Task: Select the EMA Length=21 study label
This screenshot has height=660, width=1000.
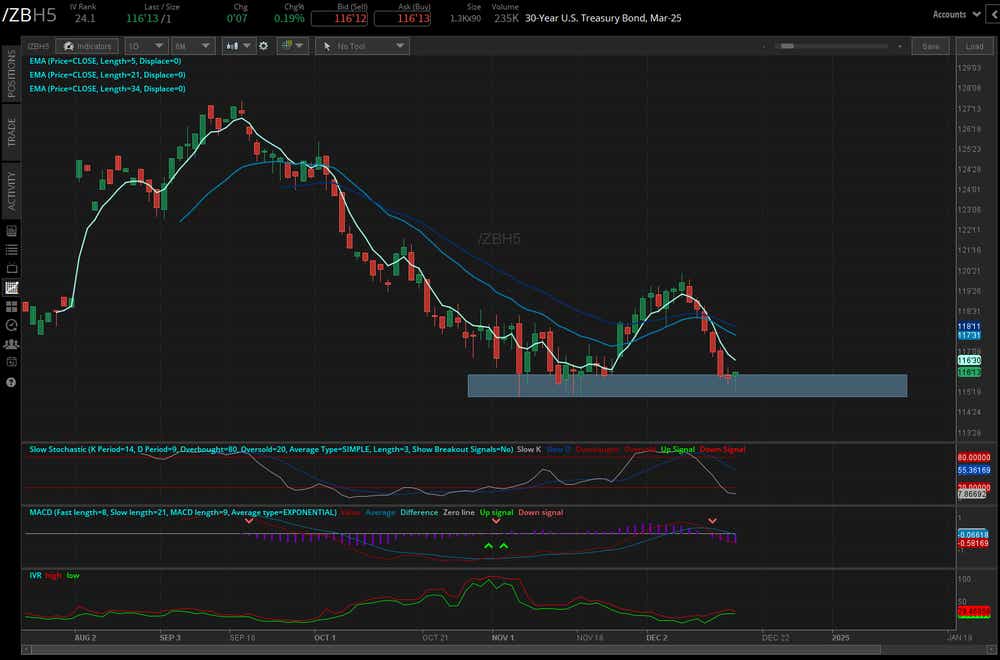Action: point(107,75)
